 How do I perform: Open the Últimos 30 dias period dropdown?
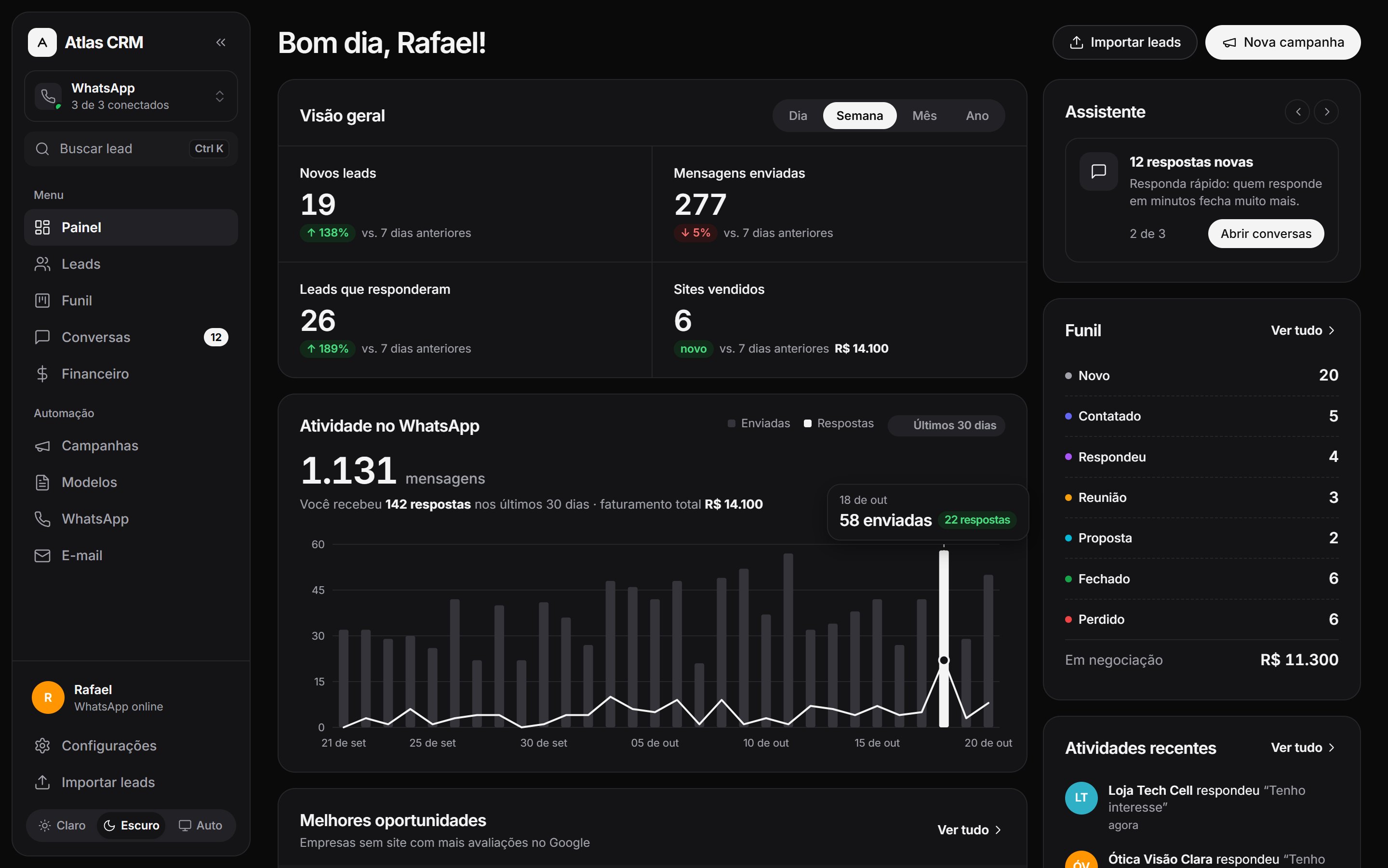(947, 425)
